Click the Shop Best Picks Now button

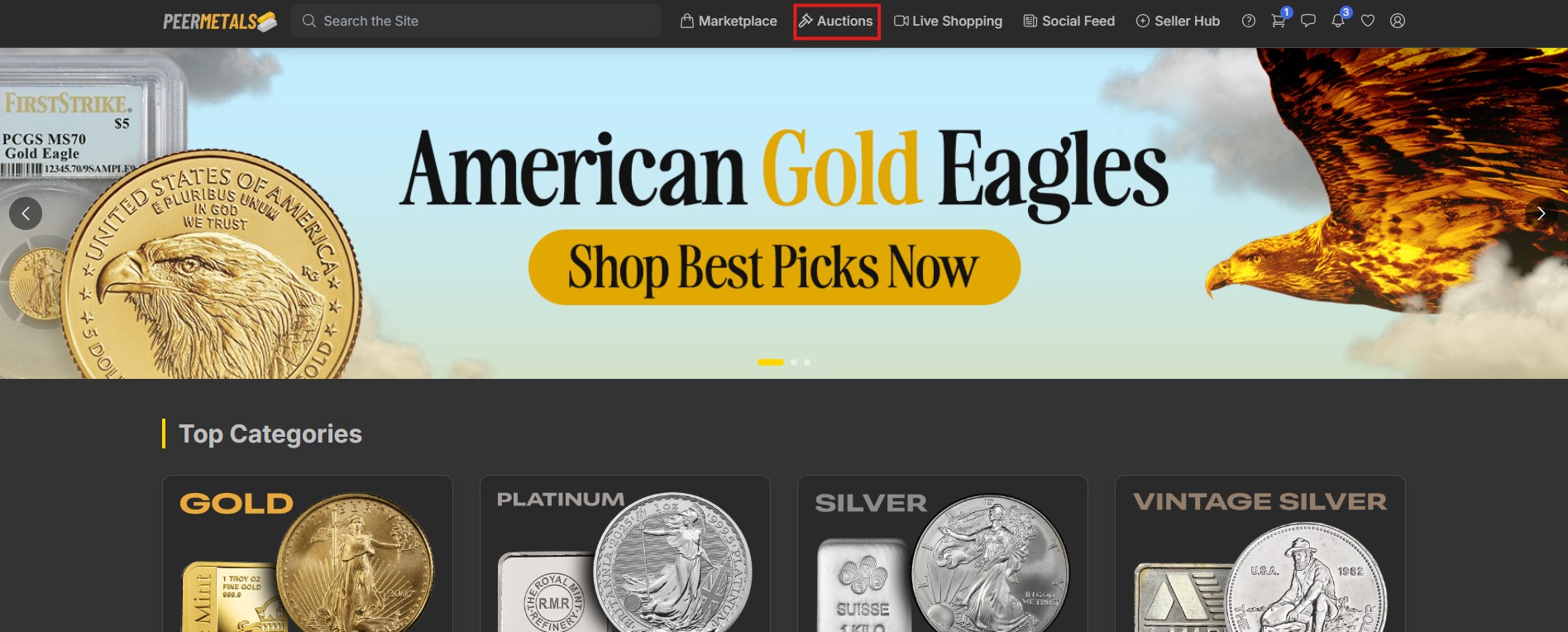[774, 267]
